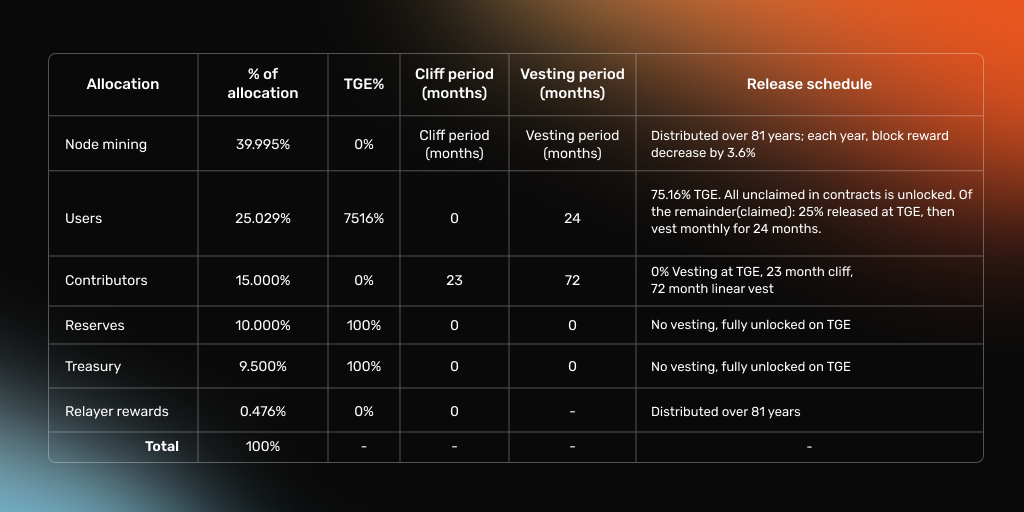1024x512 pixels.
Task: Select the 39.995% allocation value
Action: 262,144
